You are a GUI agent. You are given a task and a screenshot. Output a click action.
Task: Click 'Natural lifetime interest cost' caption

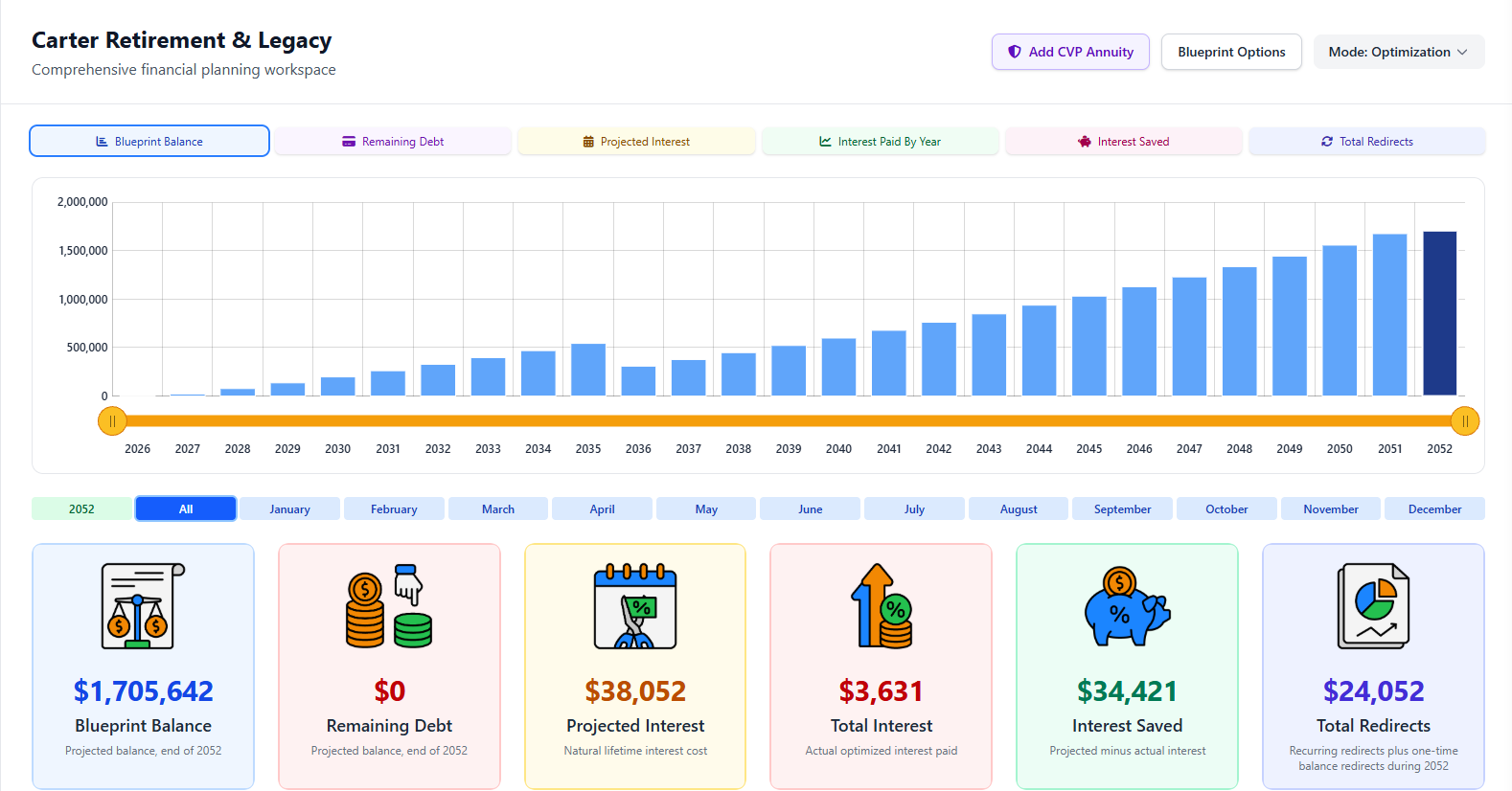(635, 751)
